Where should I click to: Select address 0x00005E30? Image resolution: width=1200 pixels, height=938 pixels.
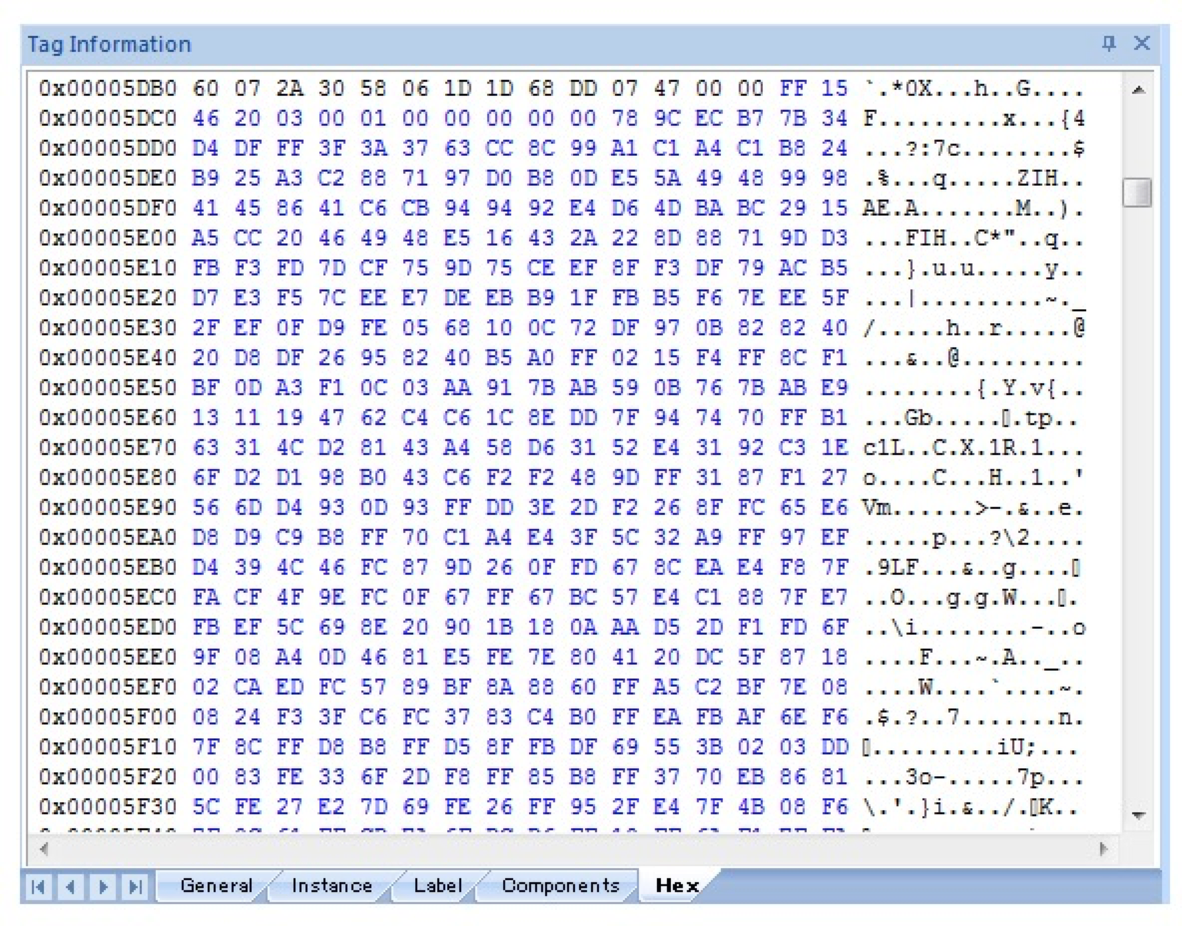pos(108,328)
